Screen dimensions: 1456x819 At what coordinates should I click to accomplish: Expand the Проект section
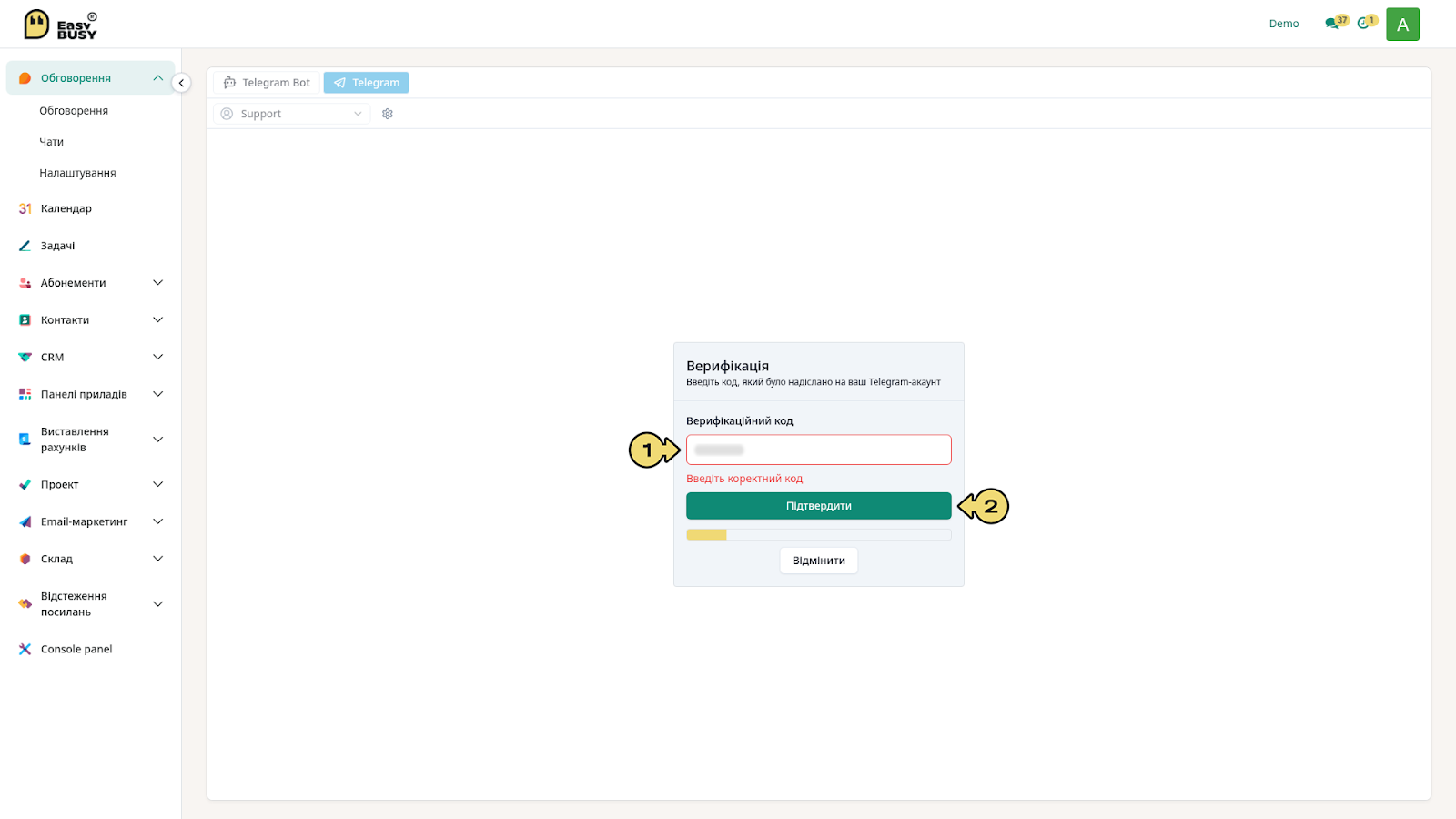click(x=157, y=485)
